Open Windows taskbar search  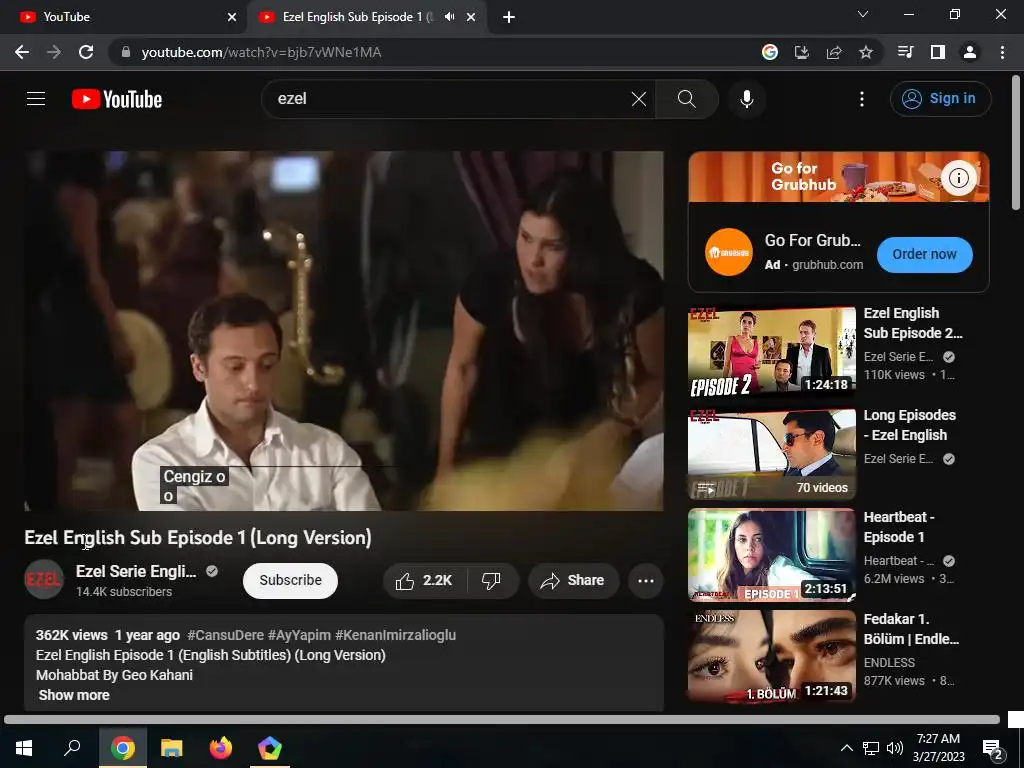pos(72,748)
